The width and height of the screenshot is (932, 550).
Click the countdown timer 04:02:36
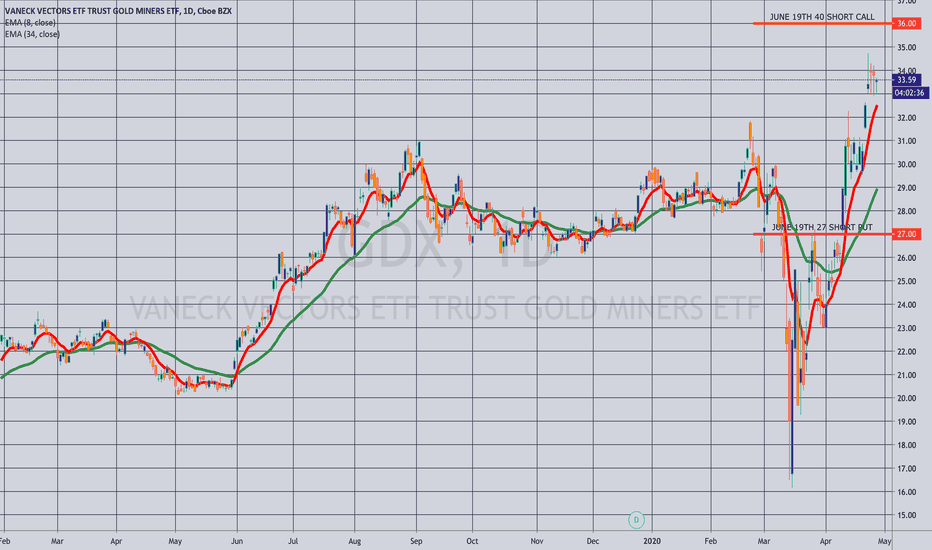pos(910,93)
